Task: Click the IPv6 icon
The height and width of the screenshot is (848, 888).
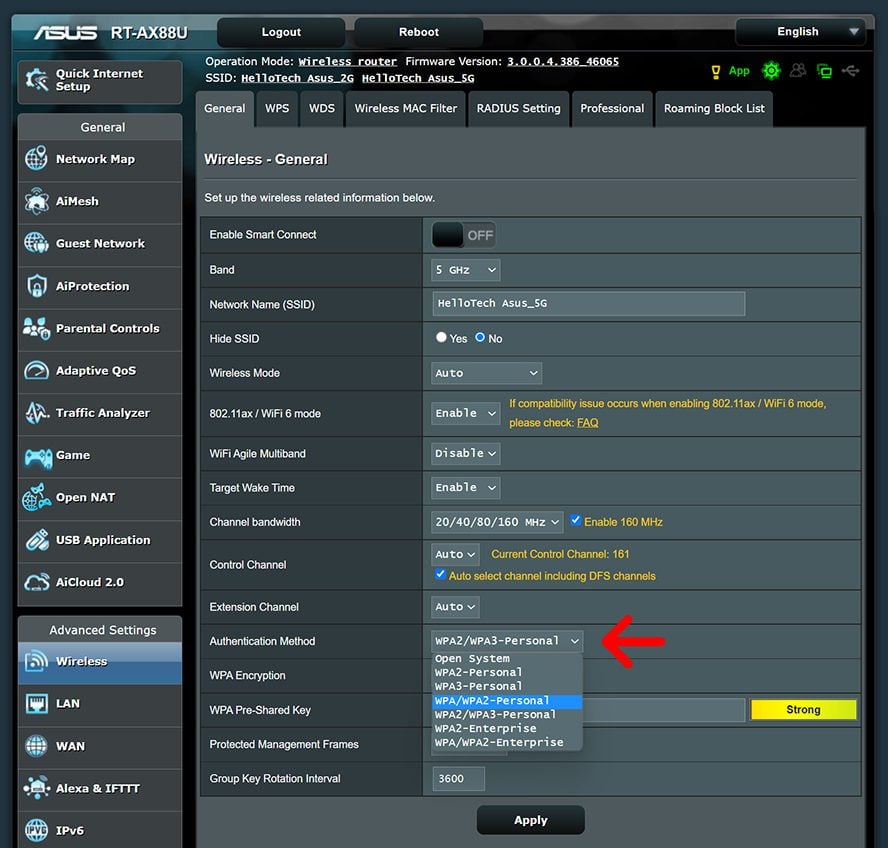Action: (x=36, y=830)
